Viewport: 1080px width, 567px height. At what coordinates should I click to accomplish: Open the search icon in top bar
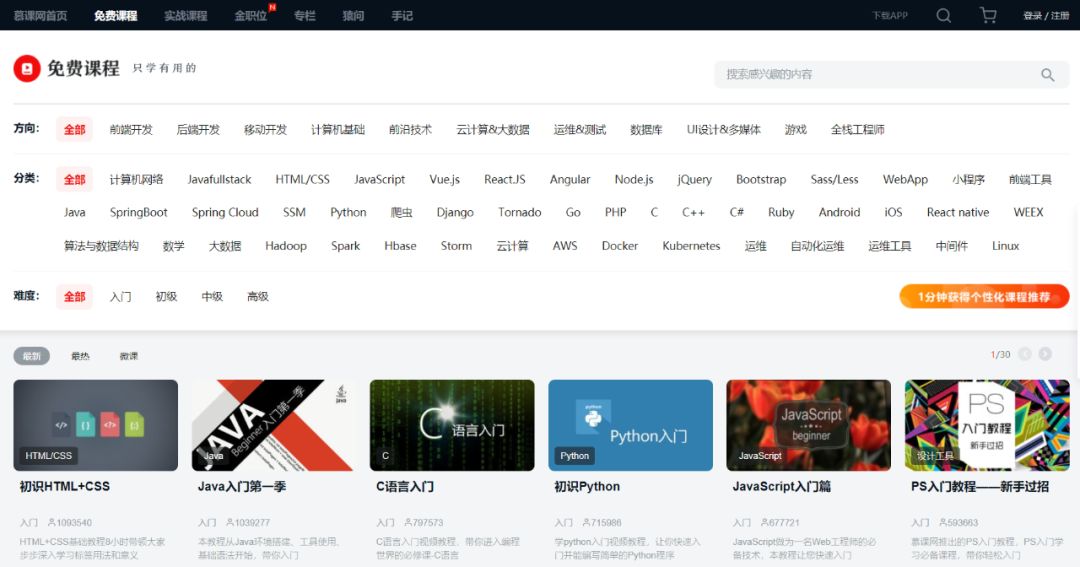click(x=944, y=15)
